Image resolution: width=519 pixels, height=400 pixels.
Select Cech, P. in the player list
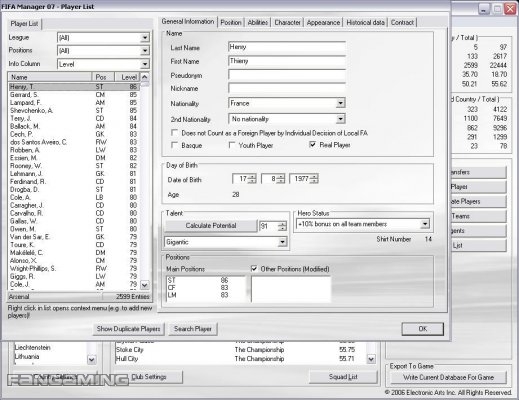tap(74, 134)
